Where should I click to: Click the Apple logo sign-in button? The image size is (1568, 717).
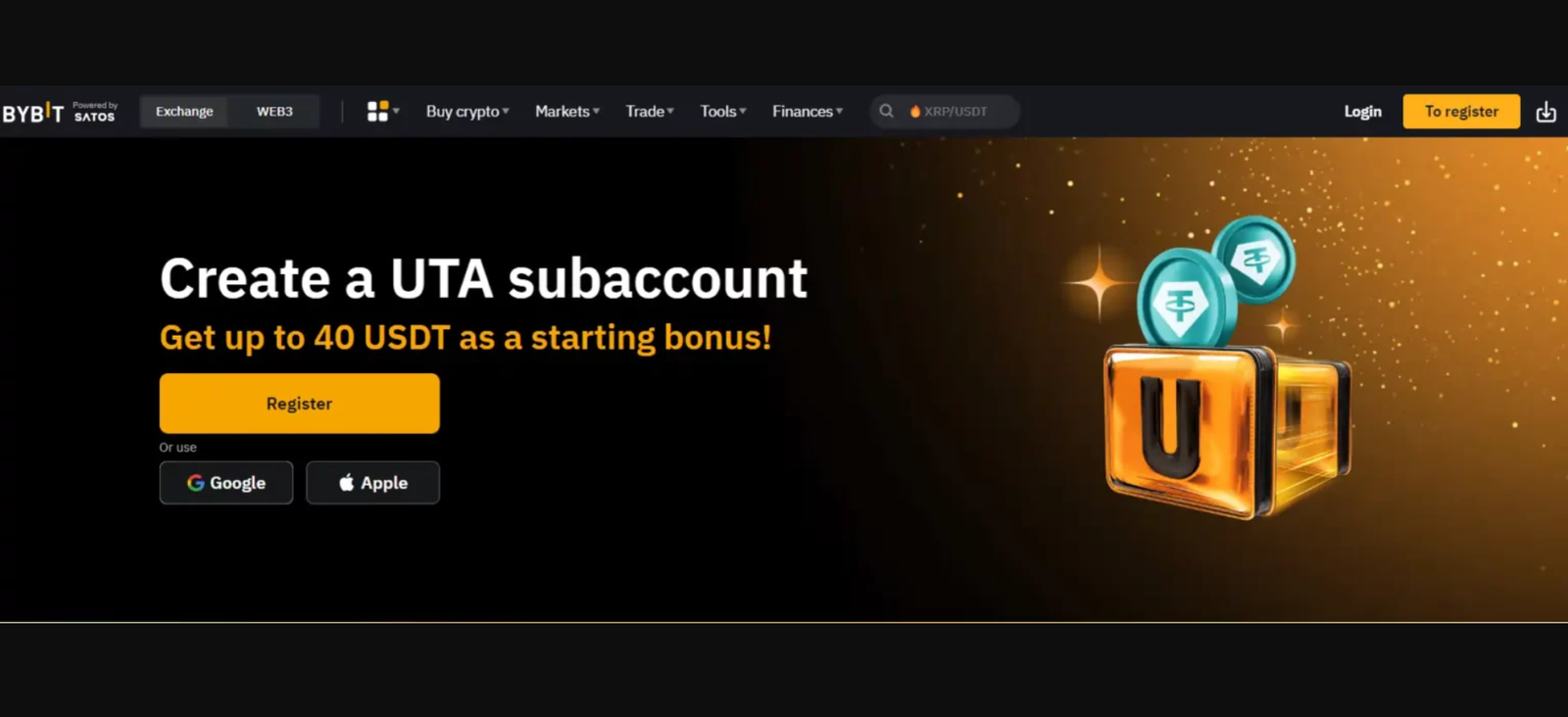(372, 483)
